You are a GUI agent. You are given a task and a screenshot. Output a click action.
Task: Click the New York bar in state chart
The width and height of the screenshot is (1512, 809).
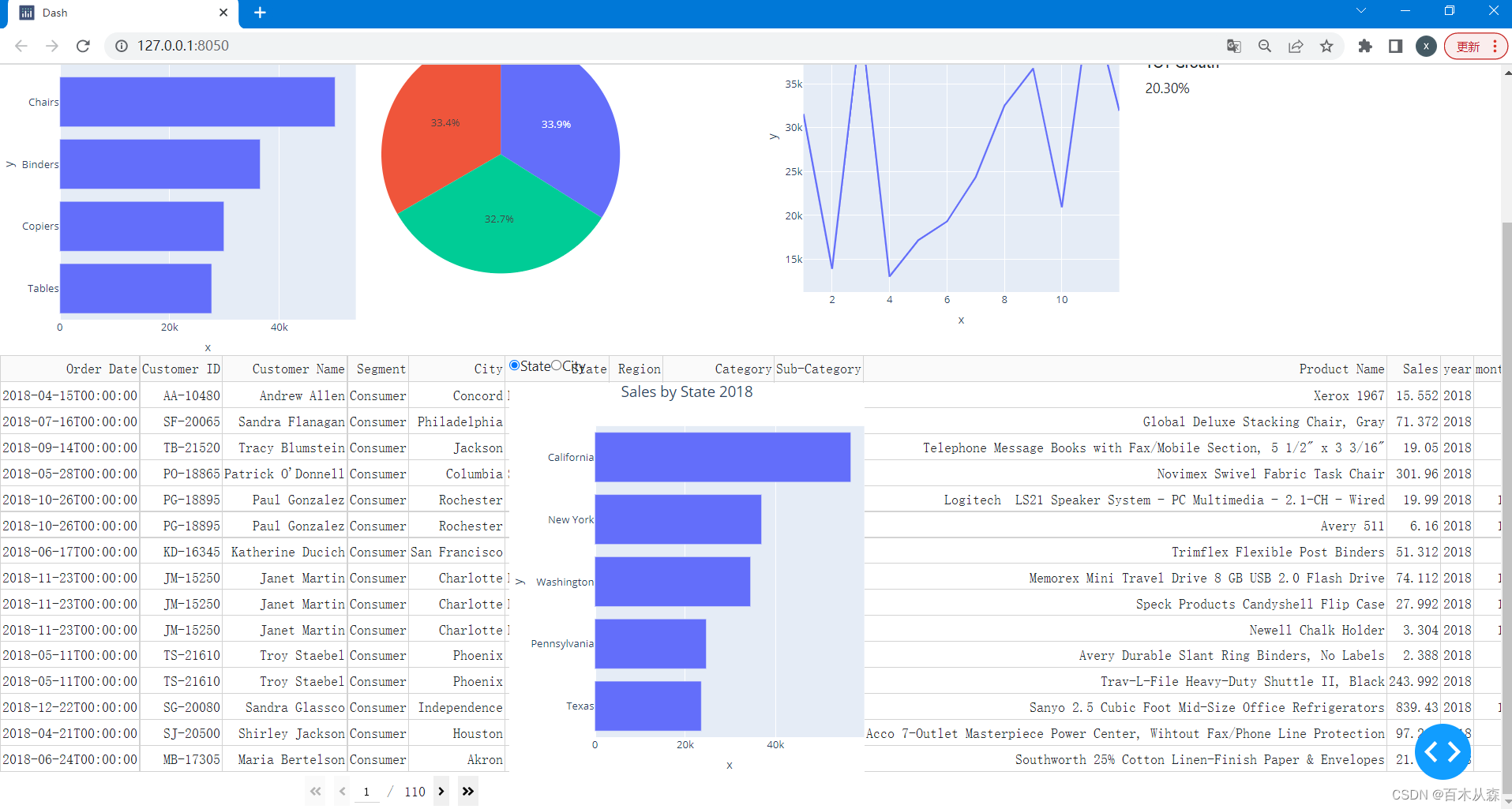tap(678, 519)
